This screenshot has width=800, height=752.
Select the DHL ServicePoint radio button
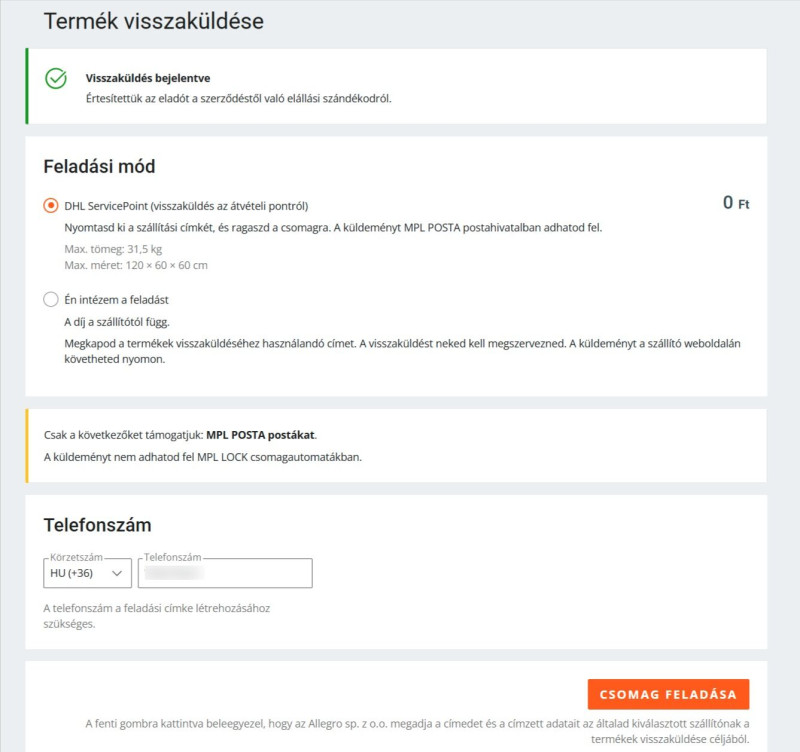point(51,205)
